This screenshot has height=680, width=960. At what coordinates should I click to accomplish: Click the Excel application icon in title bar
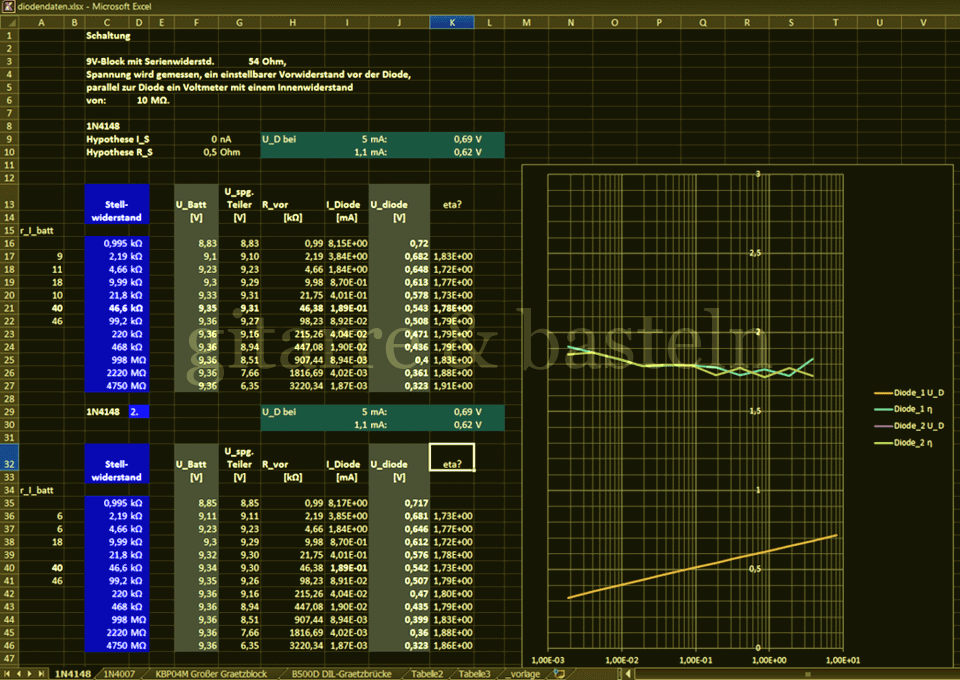click(8, 7)
